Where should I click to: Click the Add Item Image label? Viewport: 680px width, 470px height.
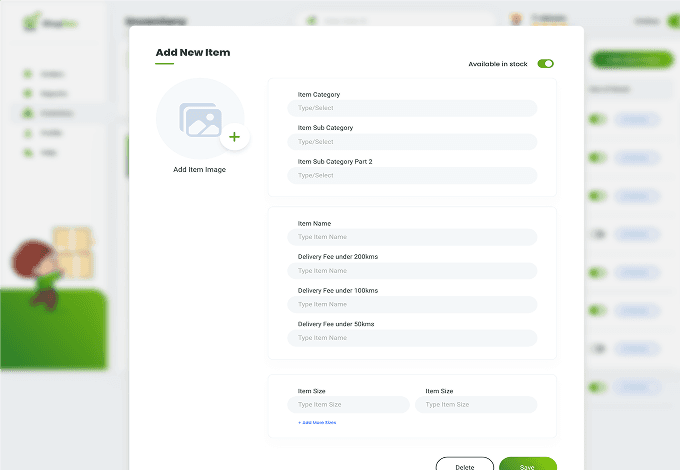[199, 170]
